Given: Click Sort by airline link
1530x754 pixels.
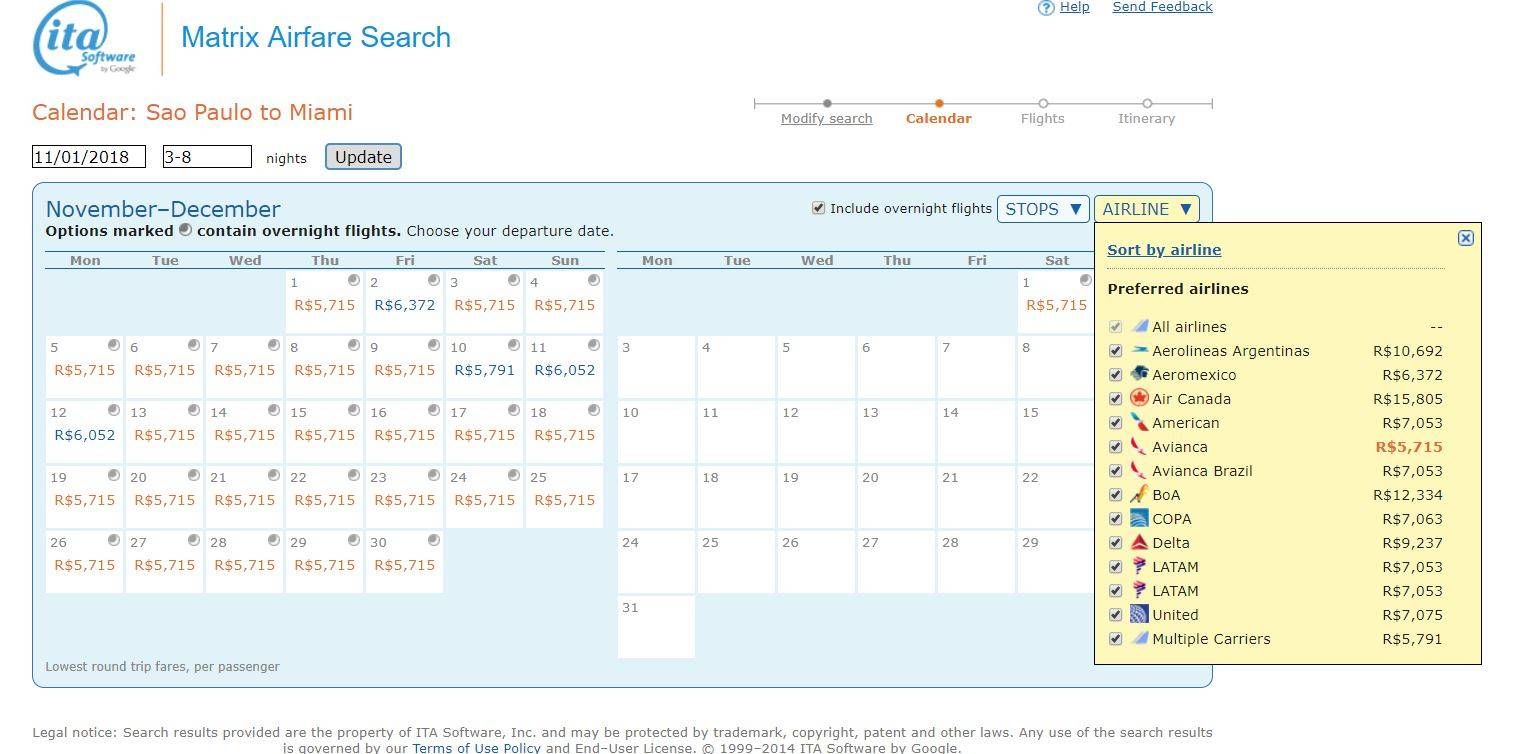Looking at the screenshot, I should [x=1164, y=250].
